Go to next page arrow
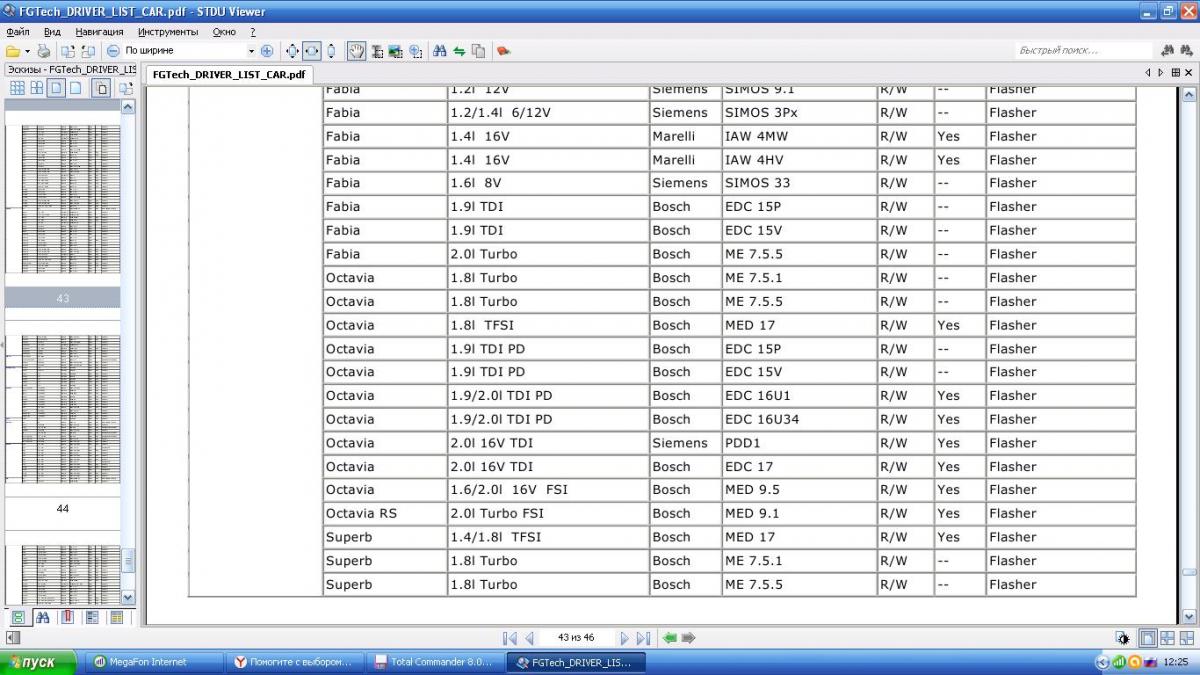Image resolution: width=1200 pixels, height=675 pixels. point(625,638)
